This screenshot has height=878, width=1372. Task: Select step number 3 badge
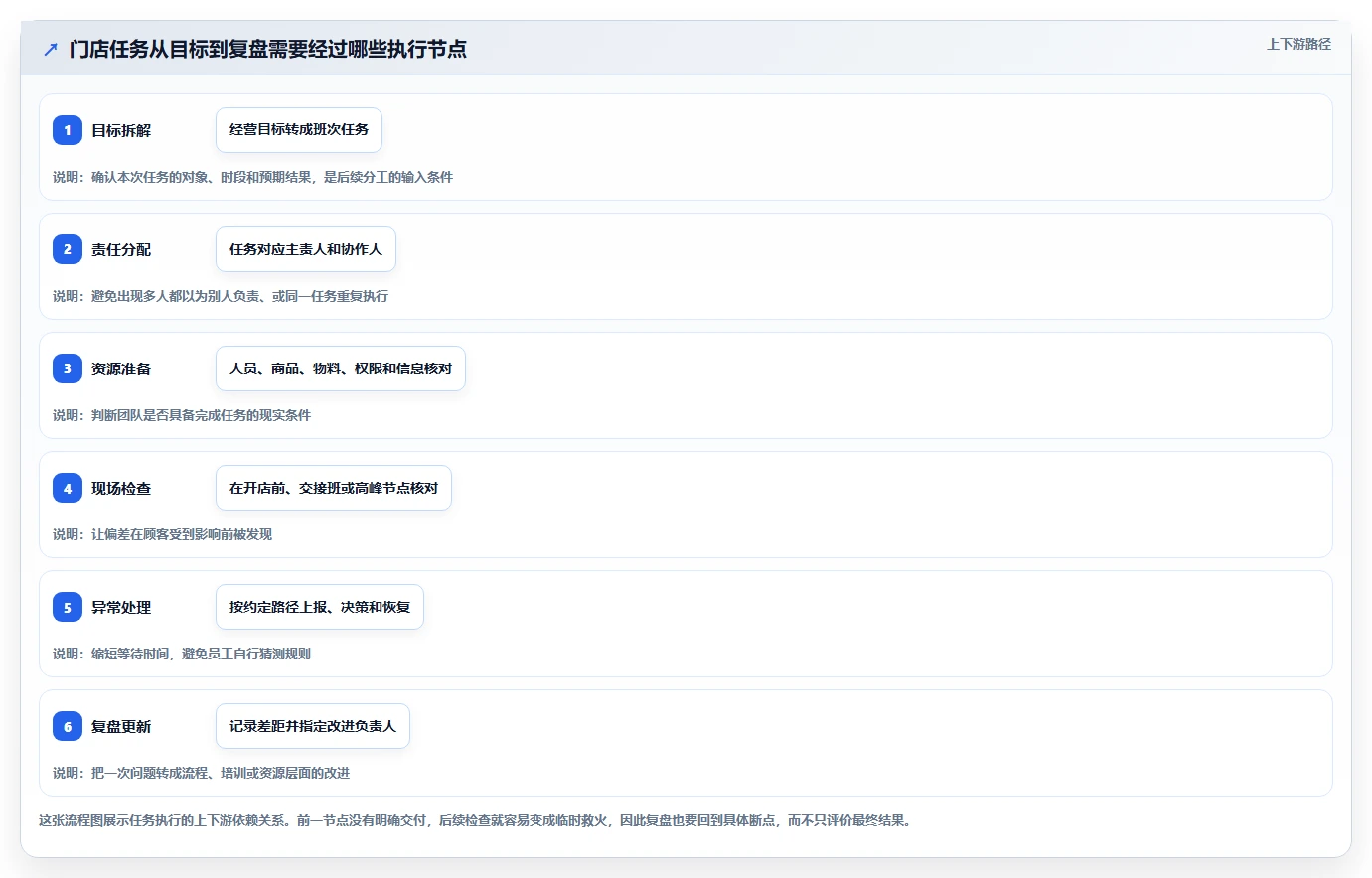[x=68, y=368]
